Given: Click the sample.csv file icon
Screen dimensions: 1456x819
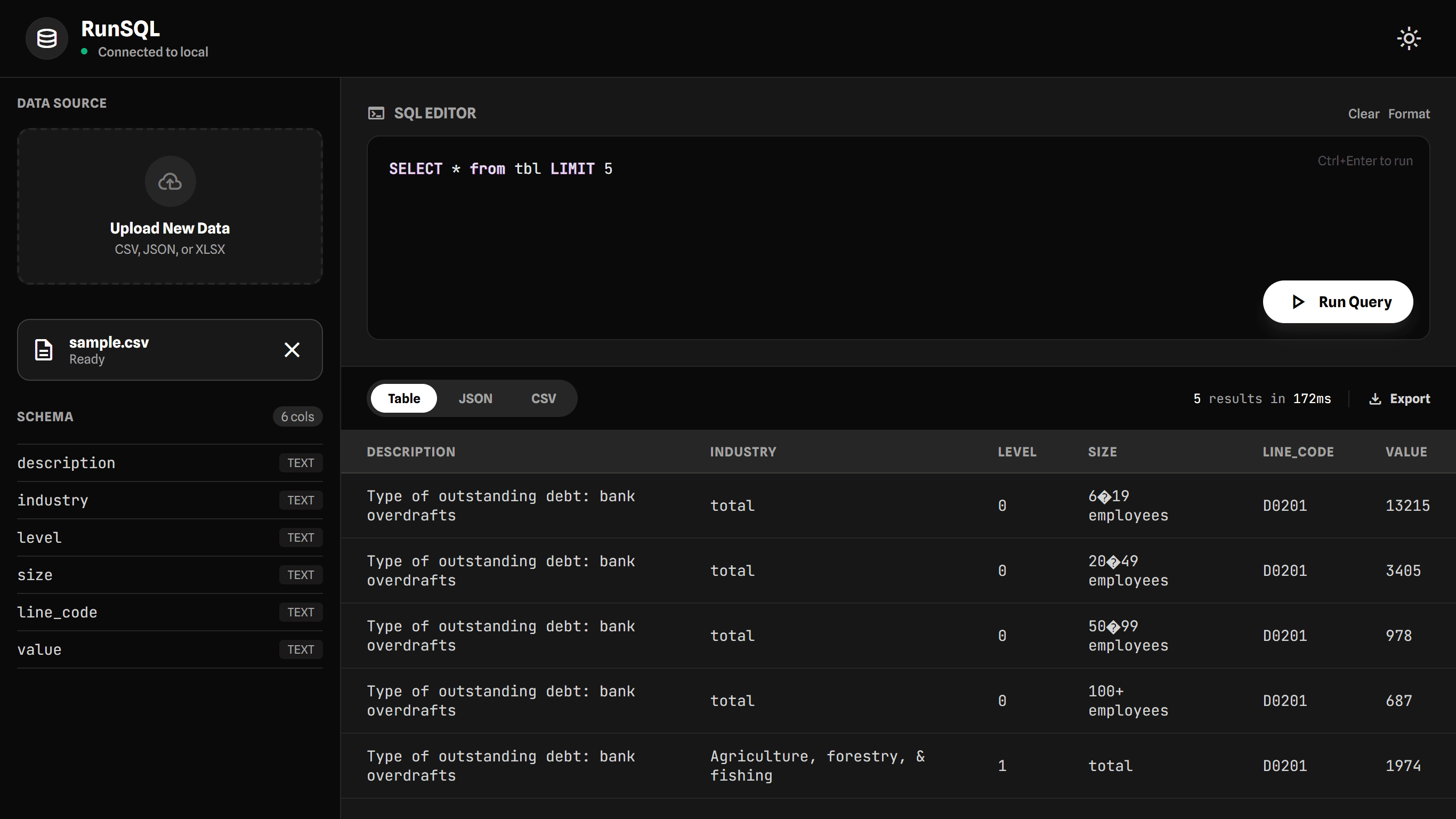Looking at the screenshot, I should tap(44, 350).
